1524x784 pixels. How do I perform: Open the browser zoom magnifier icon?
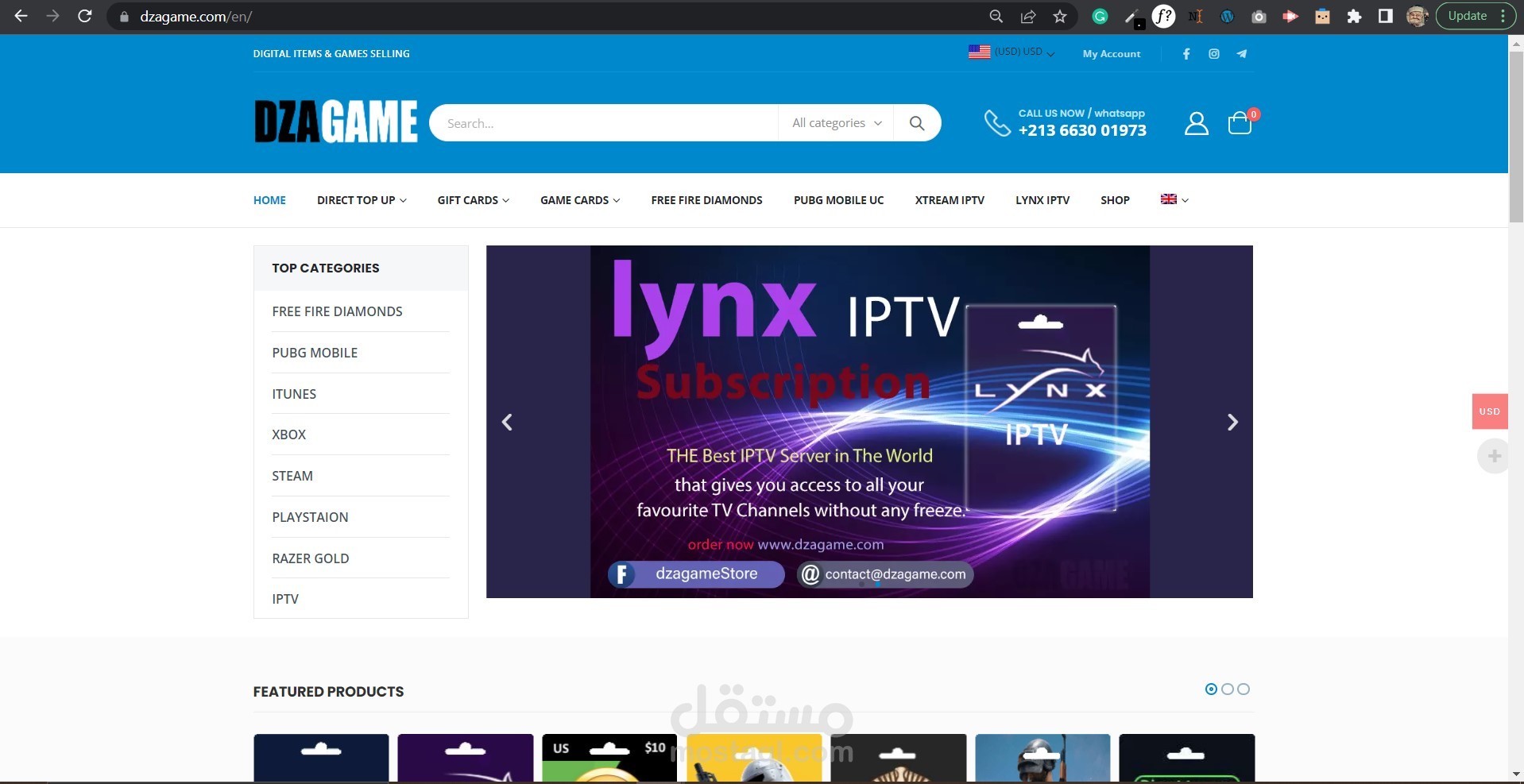coord(996,16)
